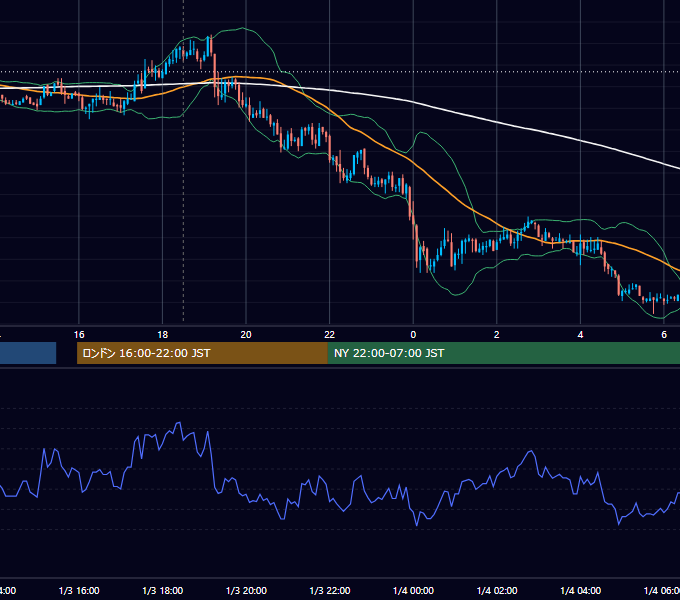Click the 16 hour label on chart axis

(x=79, y=335)
